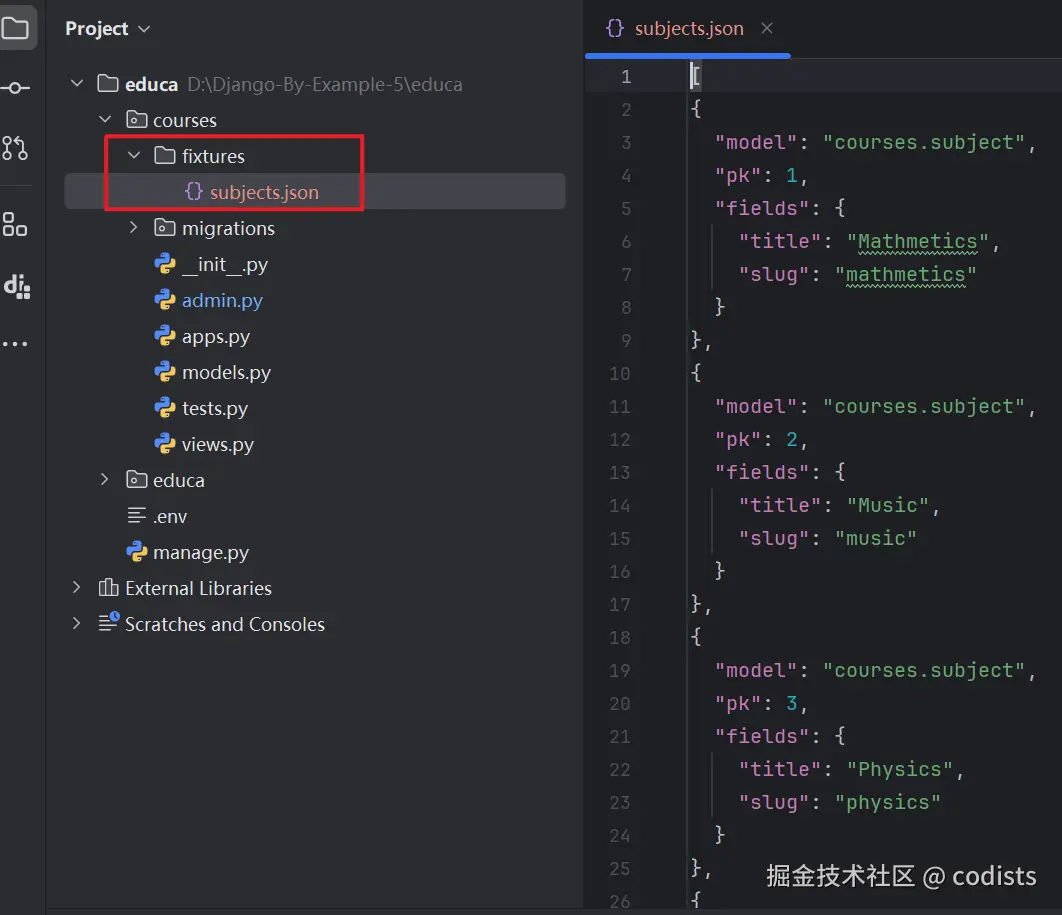The width and height of the screenshot is (1062, 915).
Task: Expand the migrations folder
Action: [134, 228]
